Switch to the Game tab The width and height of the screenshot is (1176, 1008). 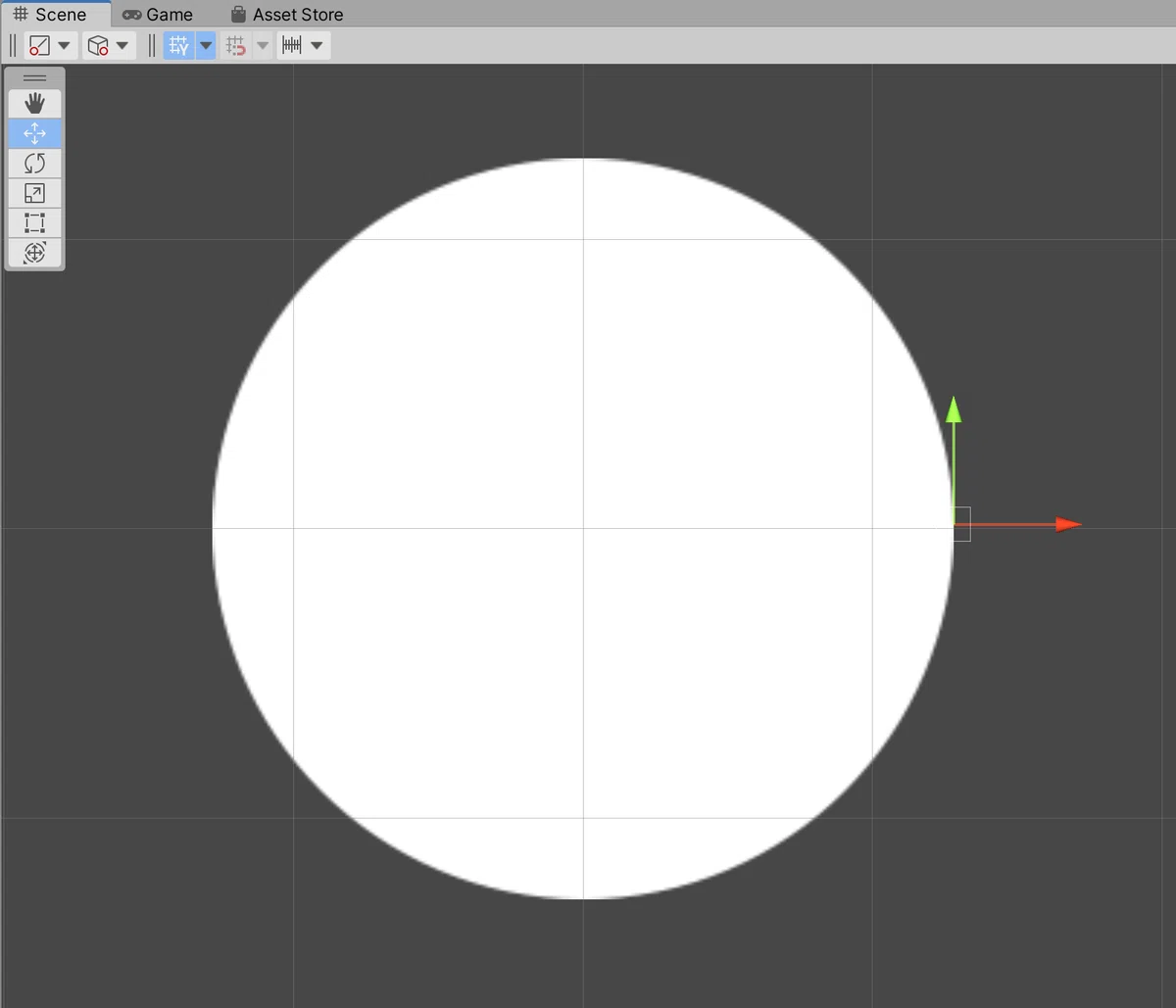pos(158,15)
